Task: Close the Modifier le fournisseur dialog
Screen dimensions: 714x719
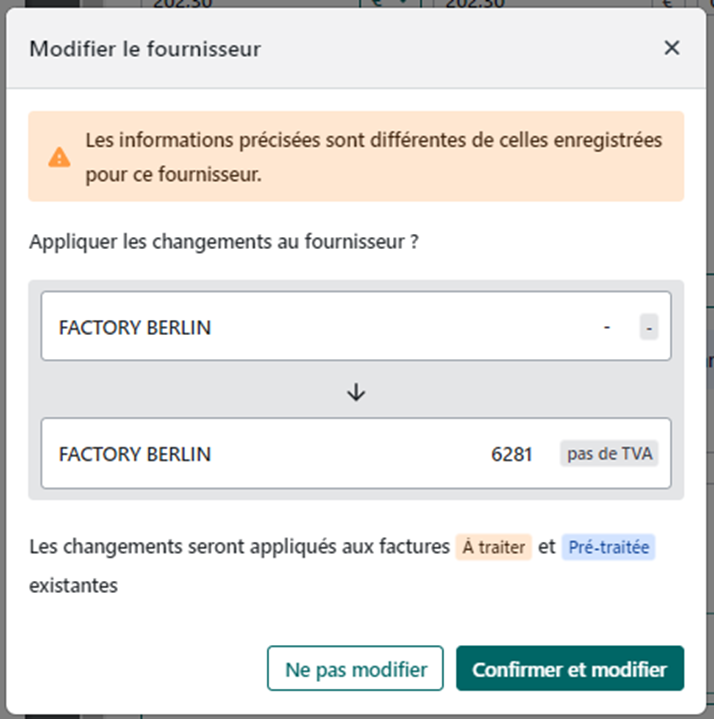Action: [672, 48]
